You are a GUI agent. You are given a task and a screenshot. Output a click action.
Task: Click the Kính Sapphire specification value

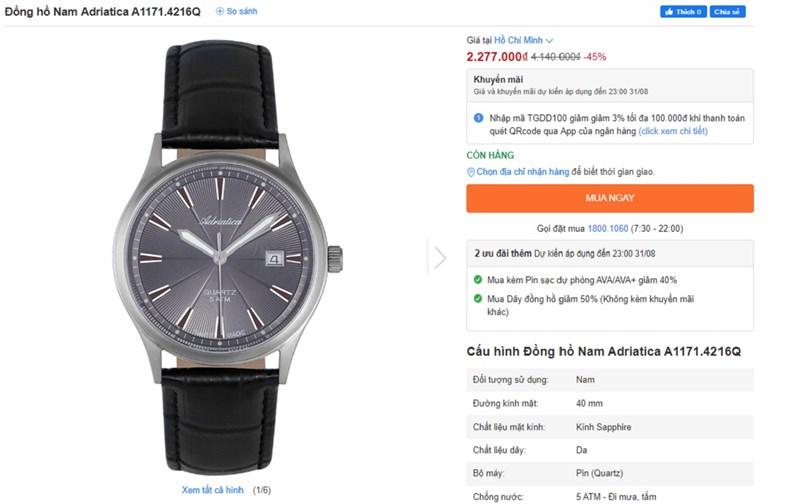click(x=603, y=427)
